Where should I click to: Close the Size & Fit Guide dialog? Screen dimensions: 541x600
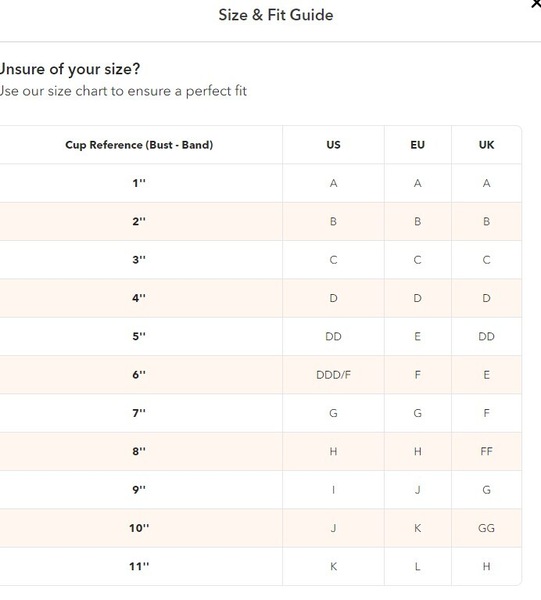coord(537,4)
